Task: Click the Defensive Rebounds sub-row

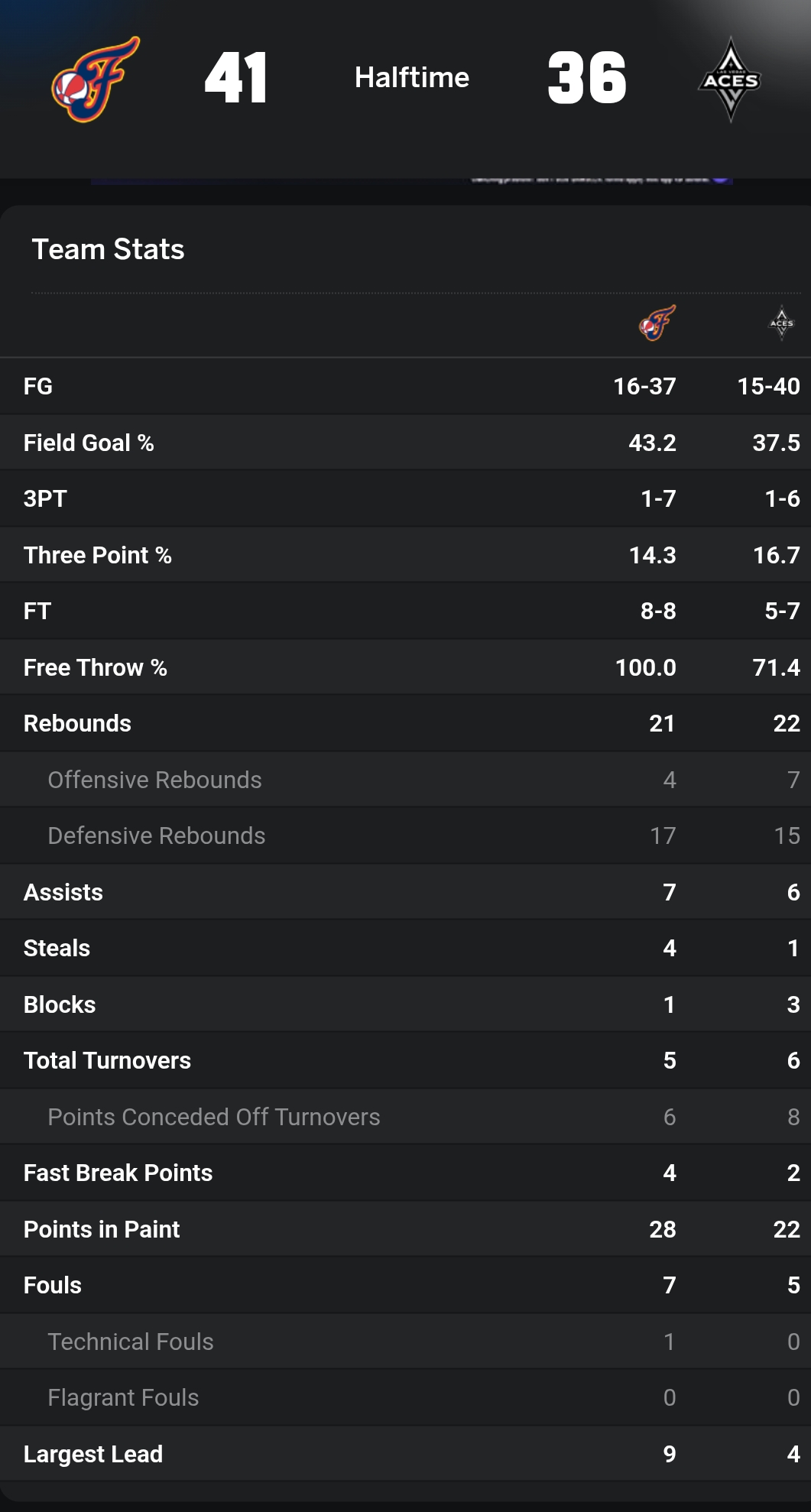Action: point(156,835)
